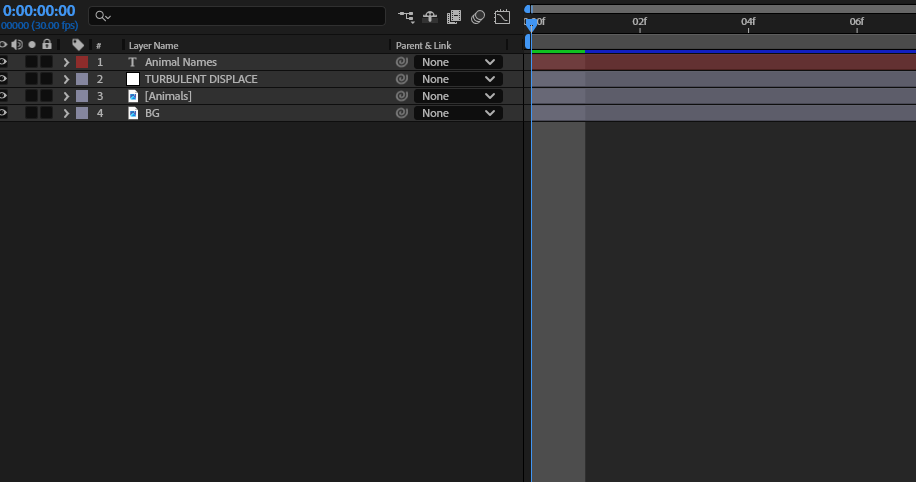Solo the Animal Names layer
The height and width of the screenshot is (482, 916).
point(32,62)
